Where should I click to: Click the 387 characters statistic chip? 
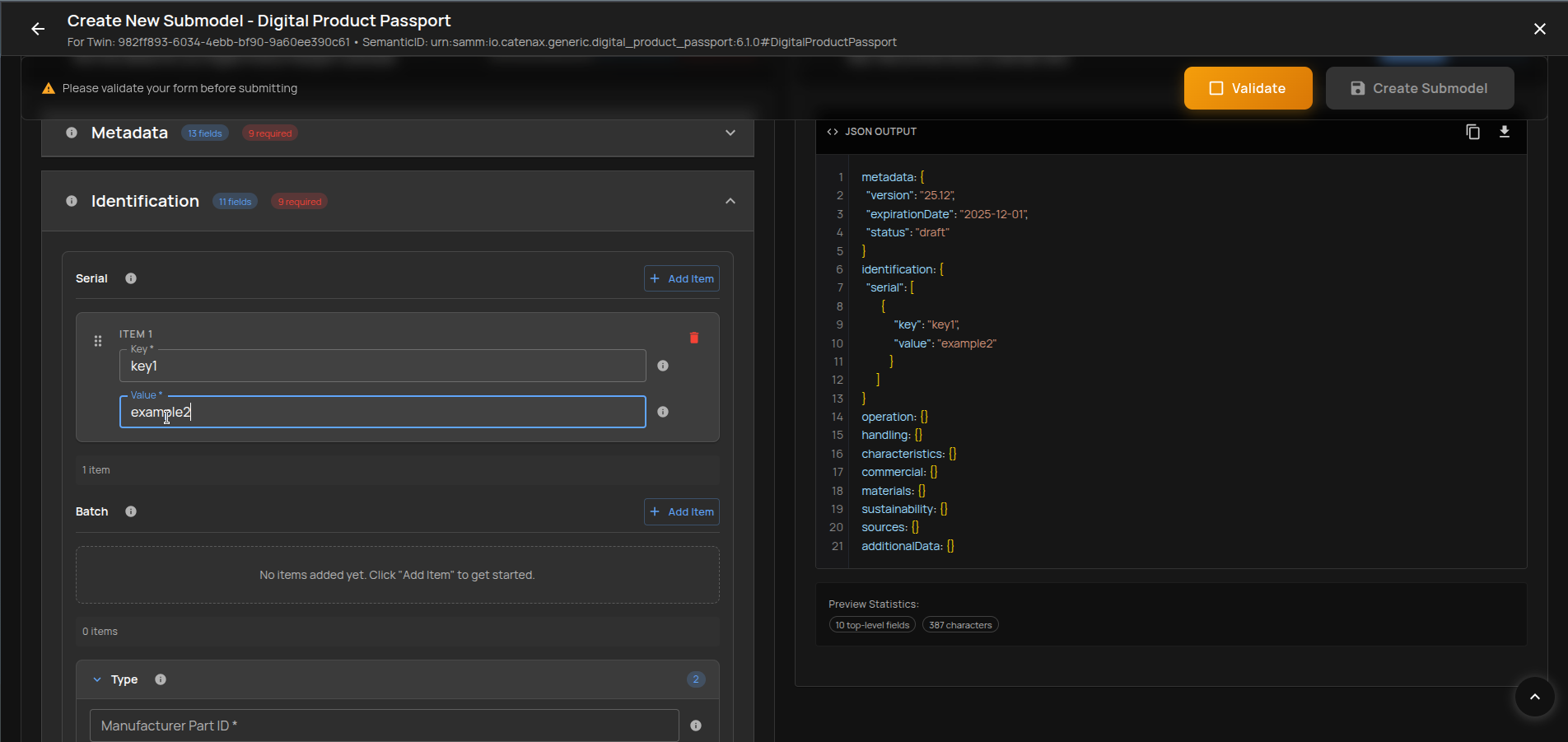click(959, 624)
